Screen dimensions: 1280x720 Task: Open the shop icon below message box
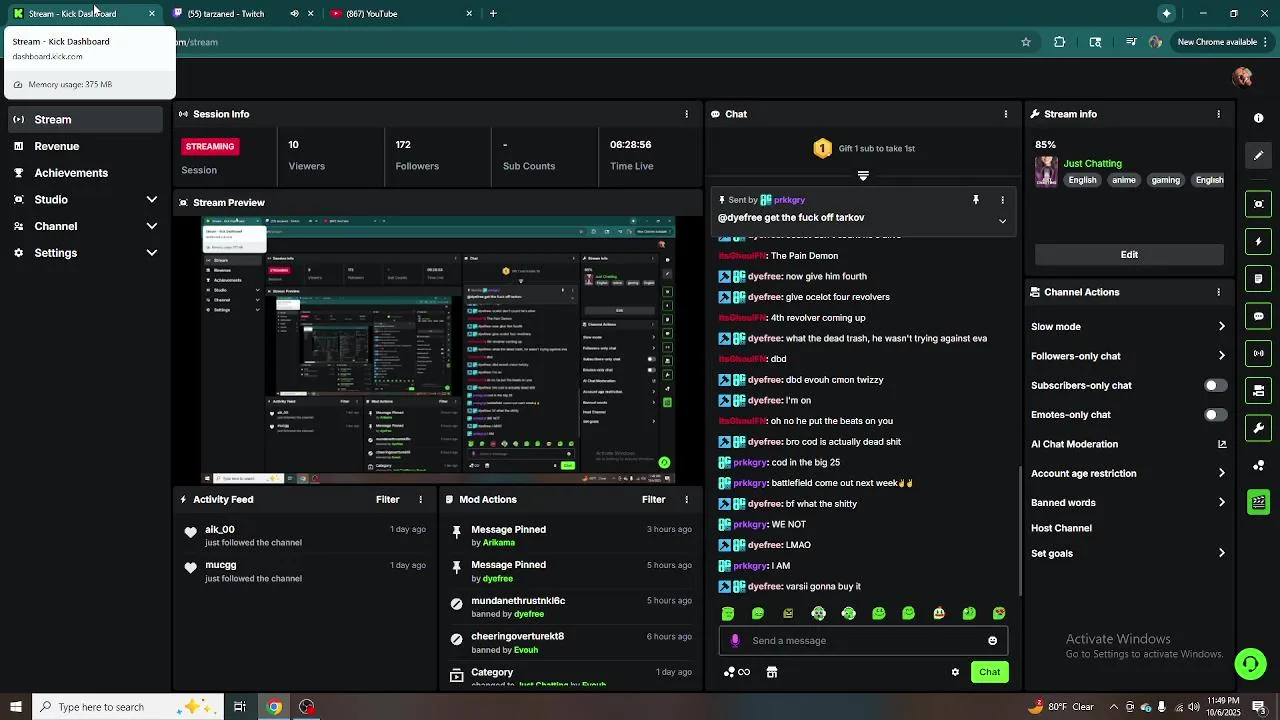(772, 672)
